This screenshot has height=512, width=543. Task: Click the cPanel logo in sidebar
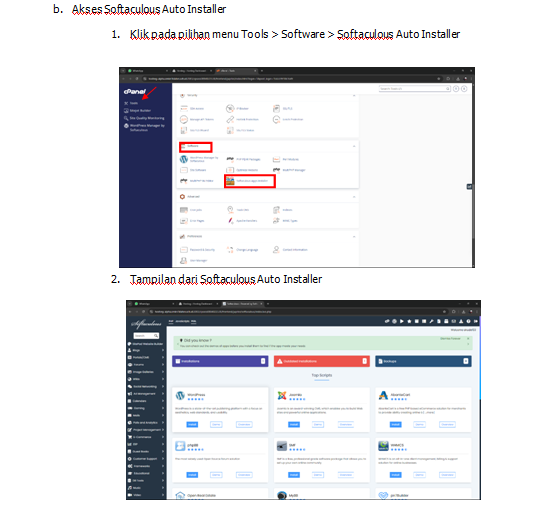(135, 91)
